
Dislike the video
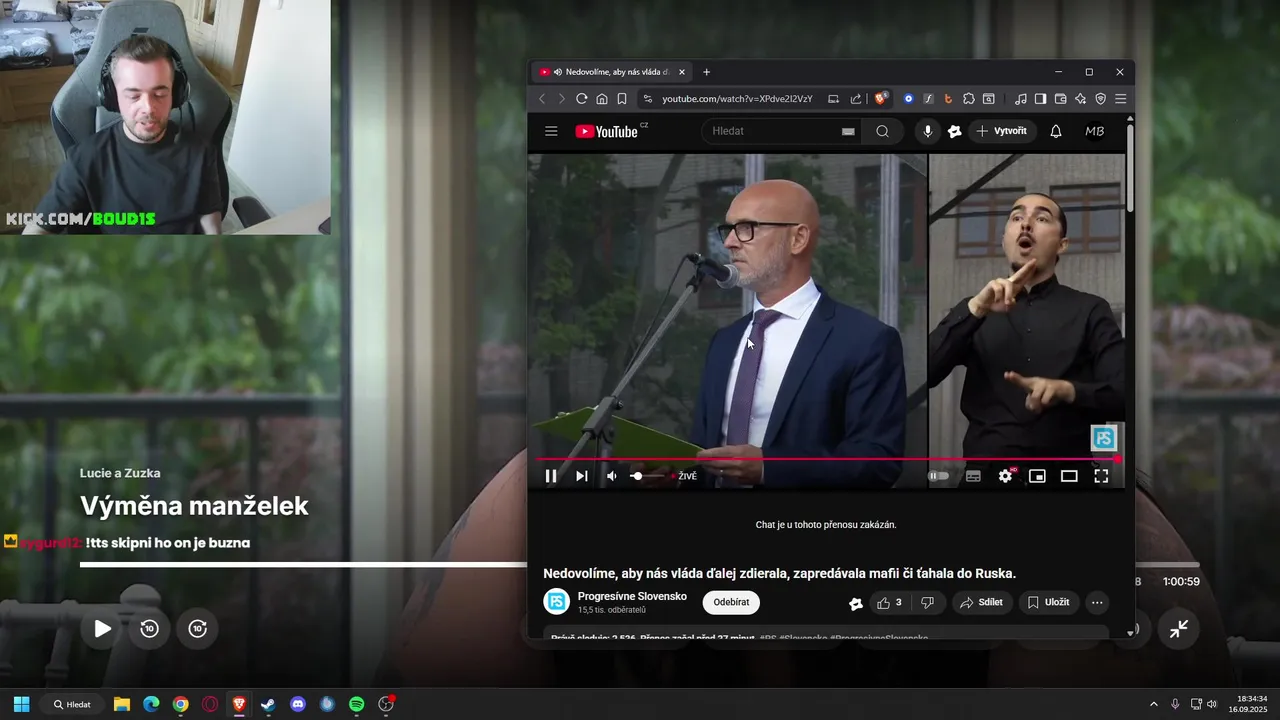tap(927, 602)
